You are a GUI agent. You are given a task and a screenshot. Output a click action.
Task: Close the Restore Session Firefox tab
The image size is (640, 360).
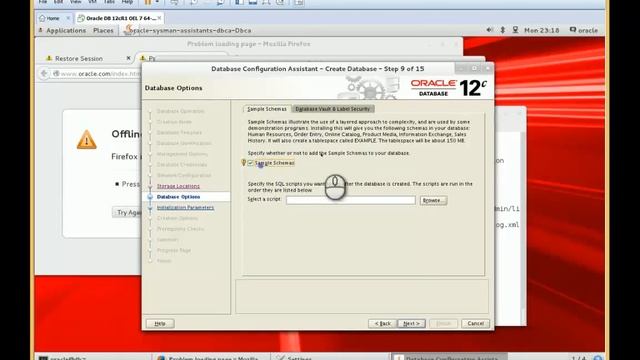[128, 58]
